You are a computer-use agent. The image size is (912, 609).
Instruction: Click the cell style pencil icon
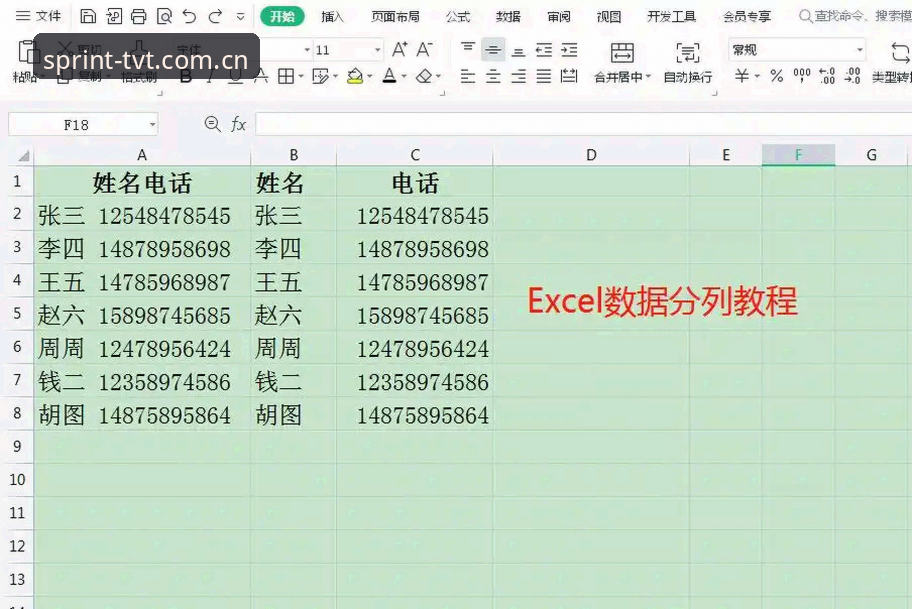pos(320,76)
